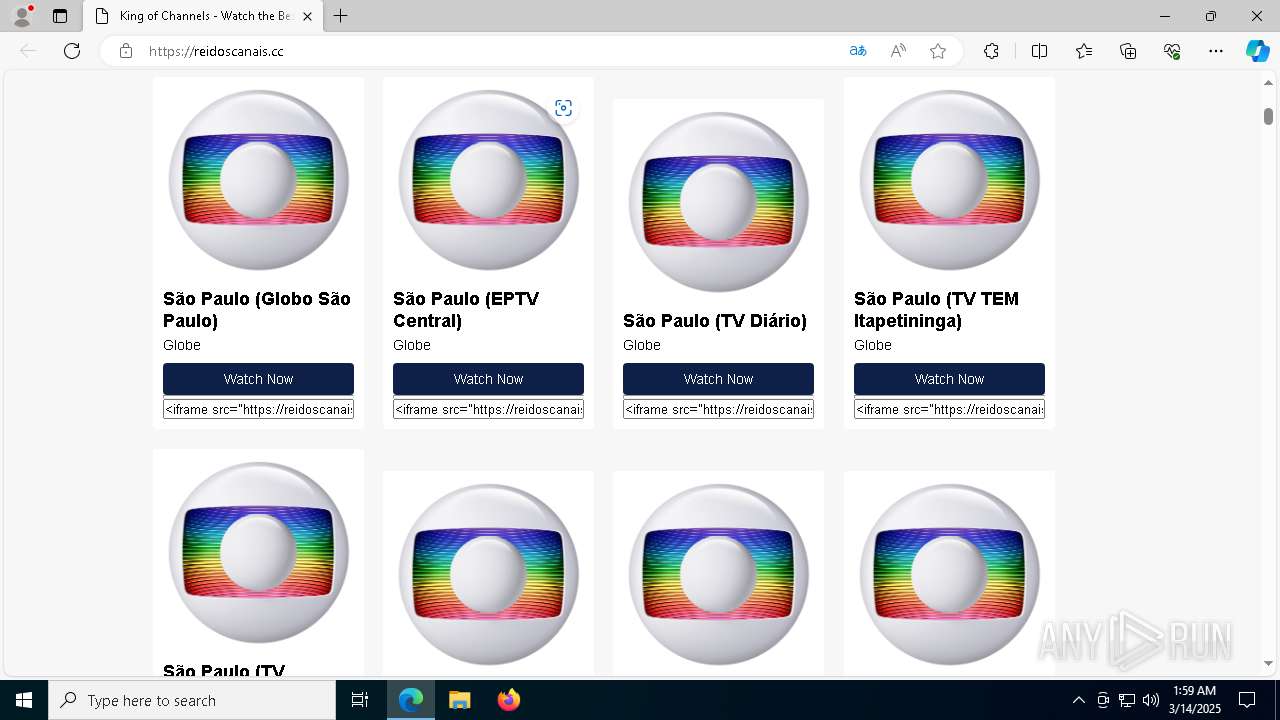Watch Now for EPTV Central
Image resolution: width=1280 pixels, height=720 pixels.
coord(488,379)
